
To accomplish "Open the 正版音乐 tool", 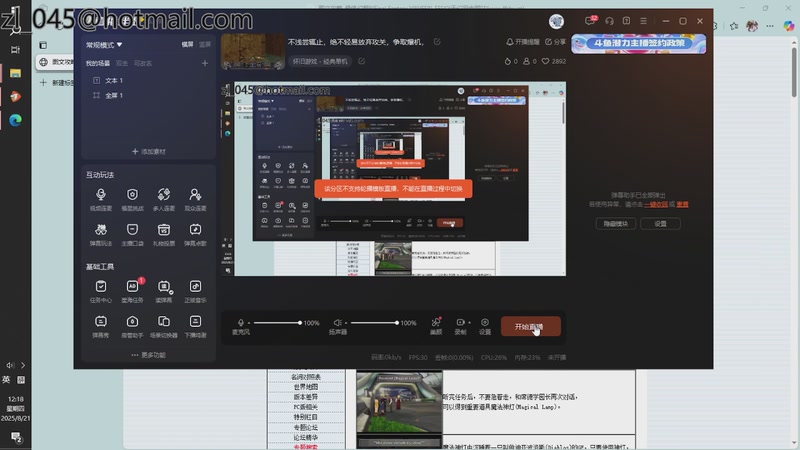I will click(x=195, y=291).
